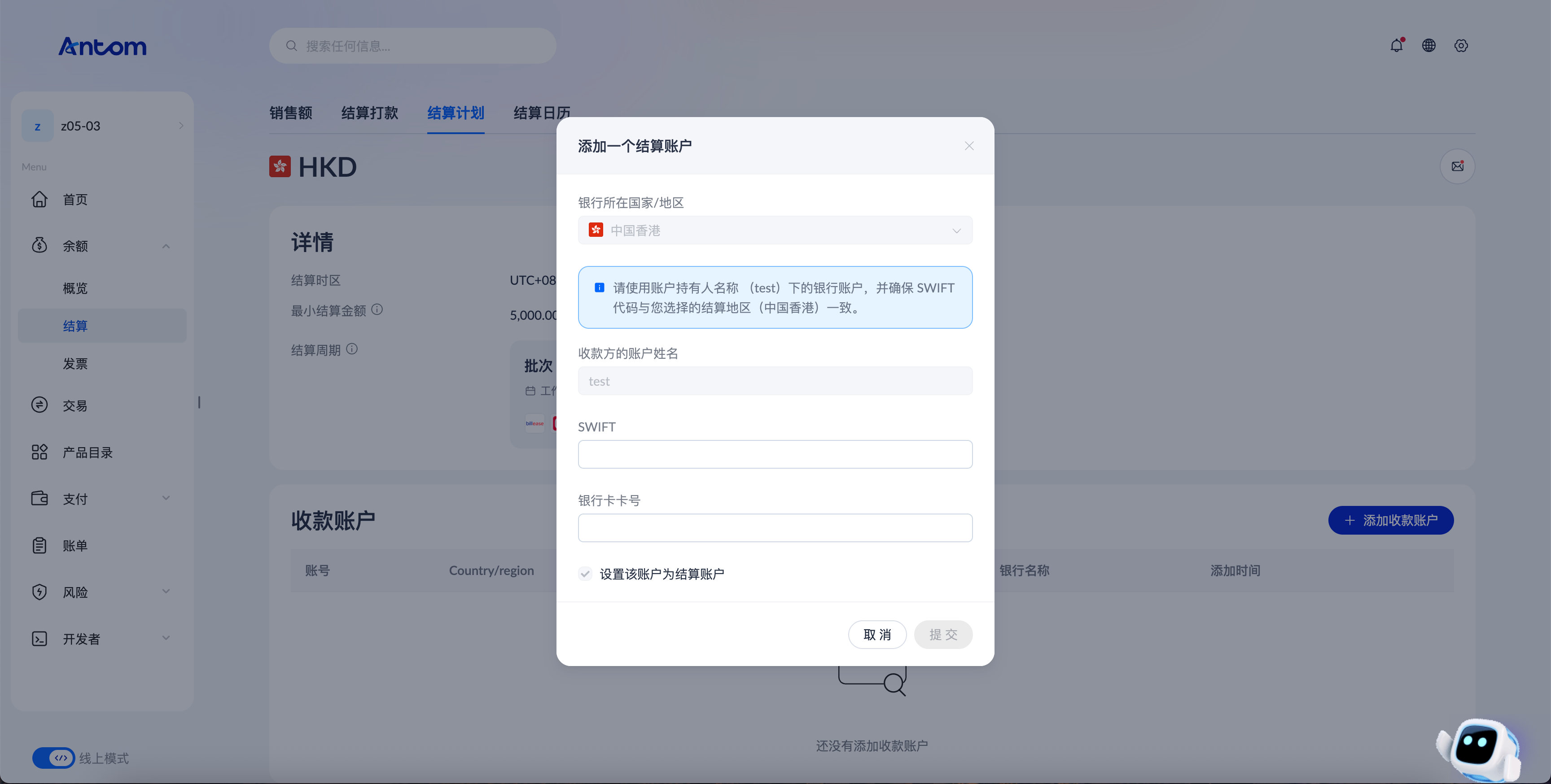The height and width of the screenshot is (784, 1551).
Task: Switch to the 结算打款 tab
Action: (x=370, y=113)
